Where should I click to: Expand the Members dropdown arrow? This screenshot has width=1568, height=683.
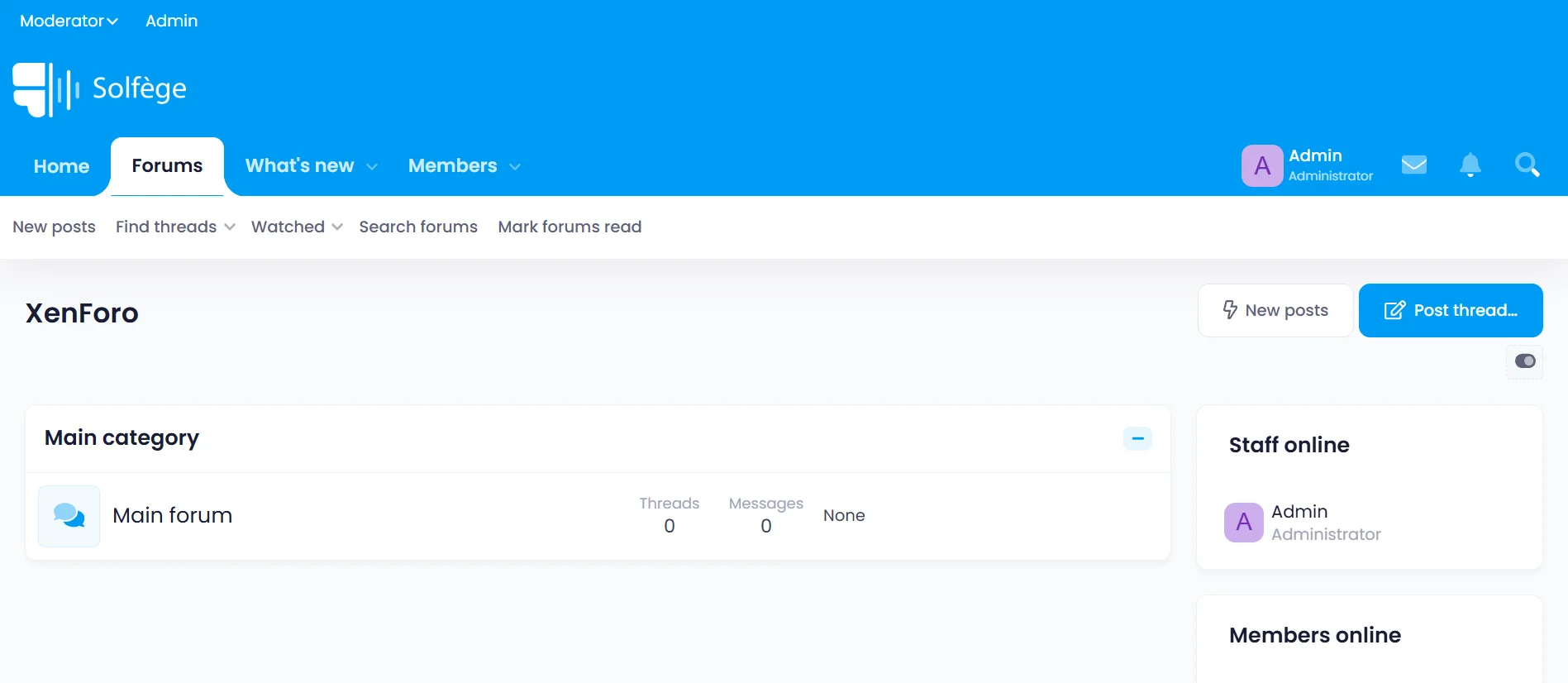515,167
